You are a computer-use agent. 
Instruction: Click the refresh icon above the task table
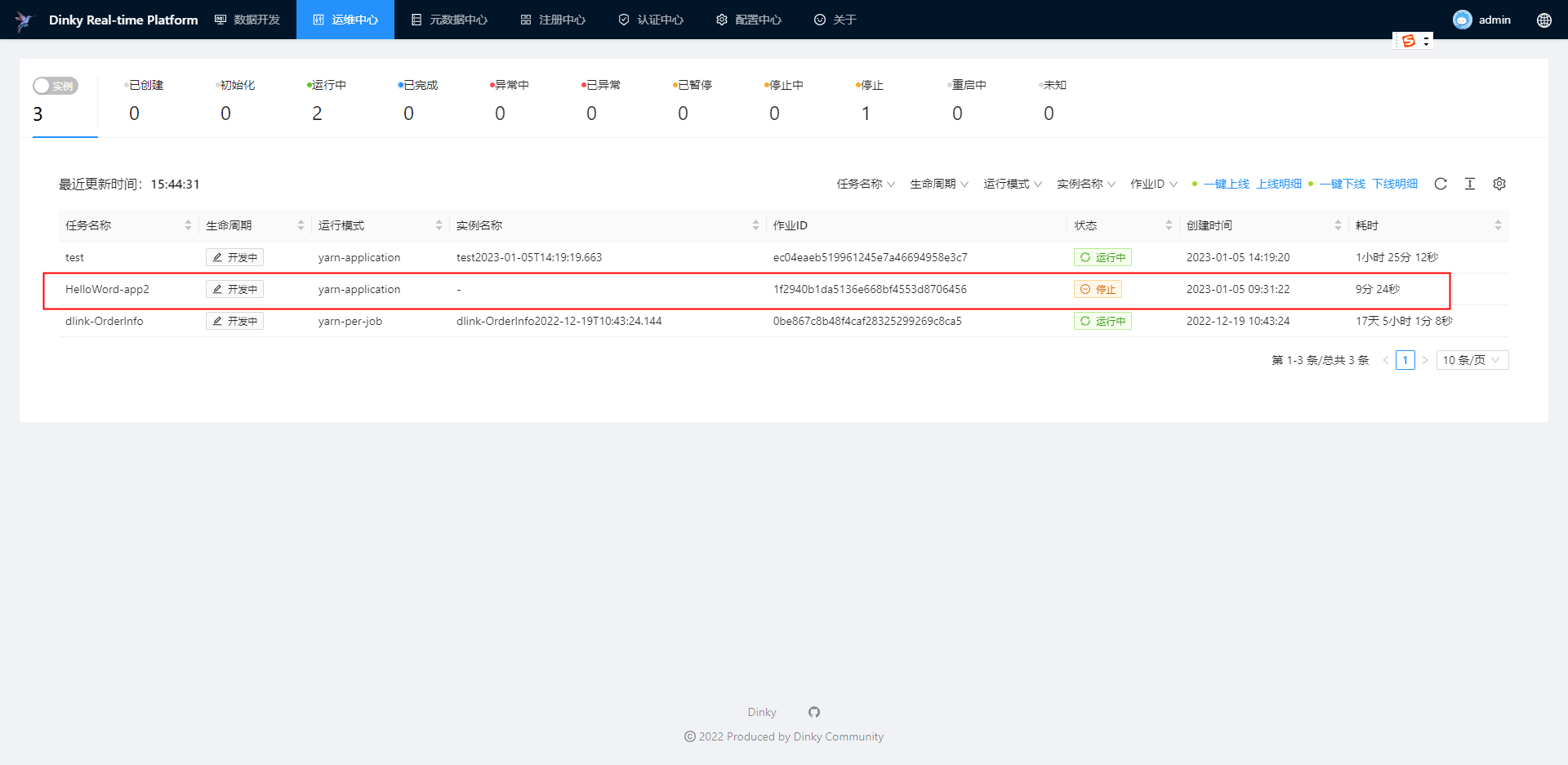tap(1441, 184)
